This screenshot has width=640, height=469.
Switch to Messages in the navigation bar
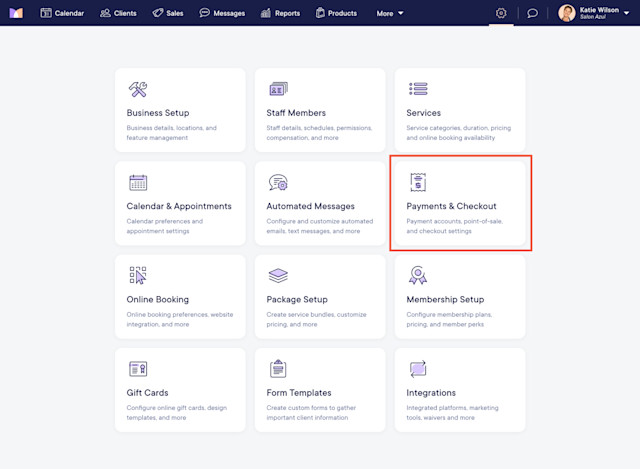pos(222,13)
